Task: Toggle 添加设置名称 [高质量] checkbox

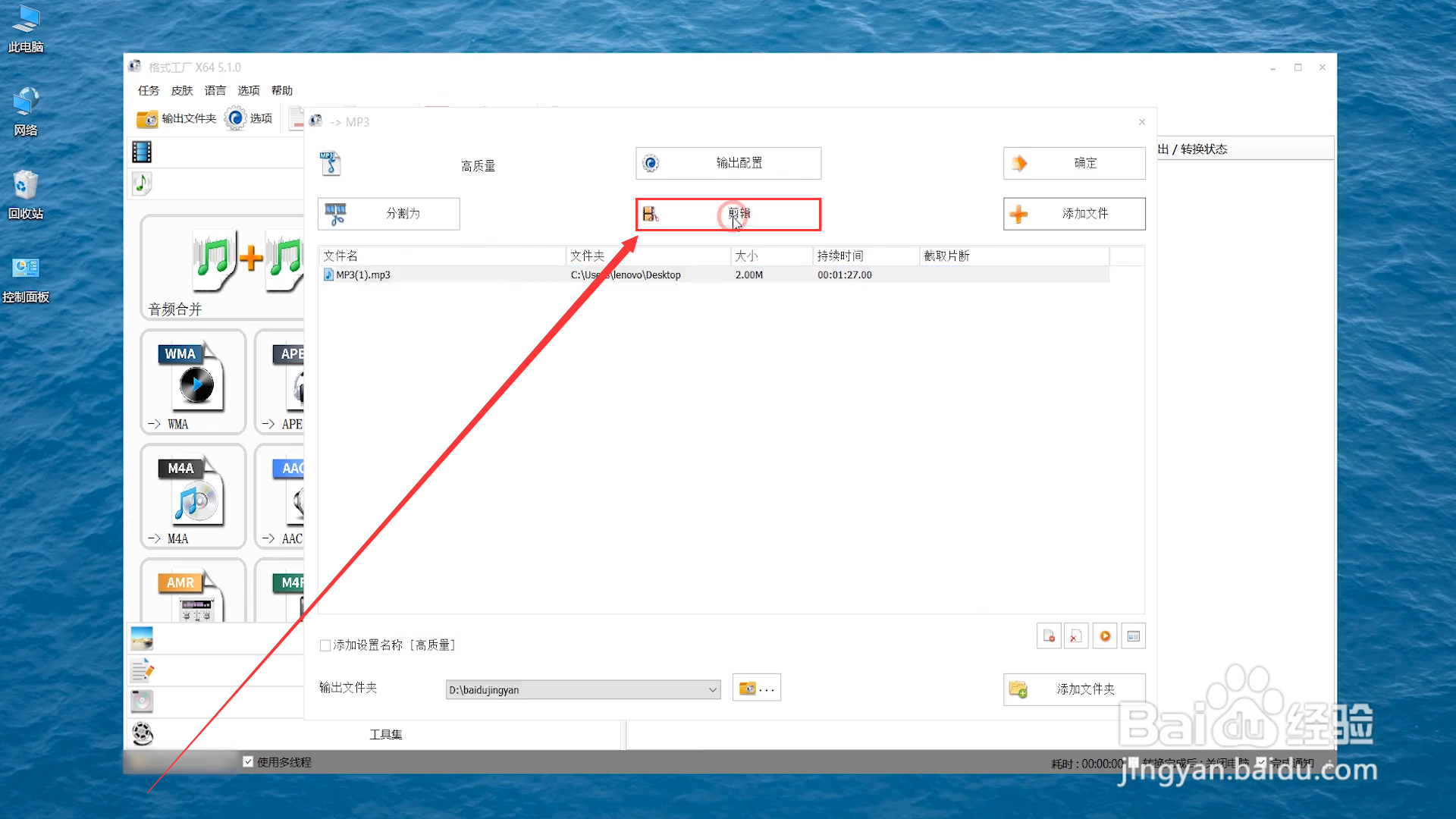Action: 325,645
